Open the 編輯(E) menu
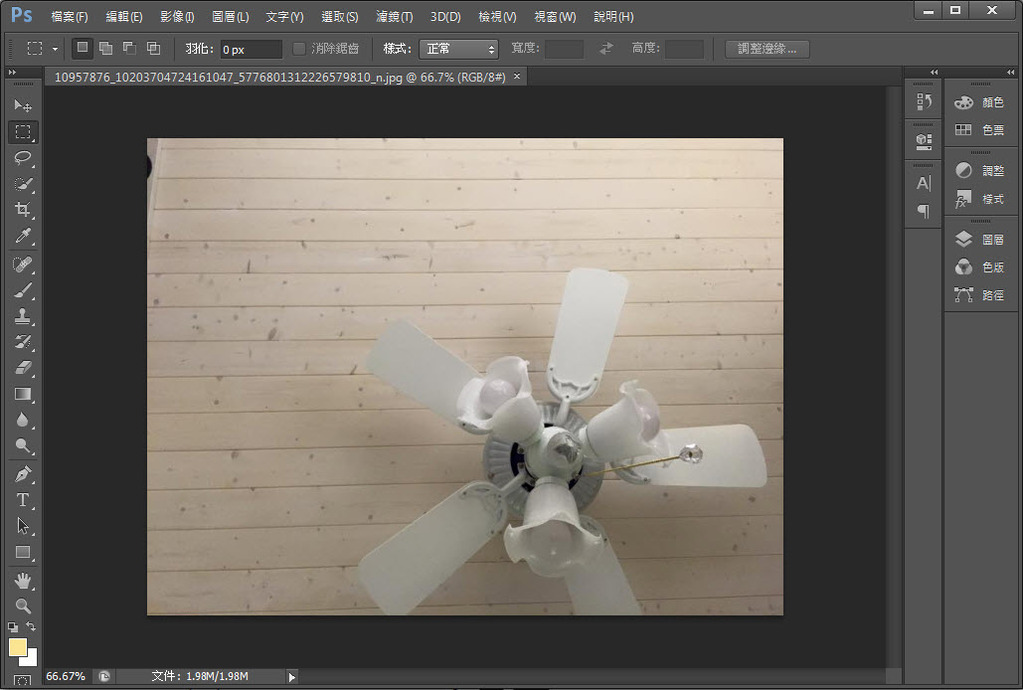Viewport: 1023px width, 690px height. pyautogui.click(x=124, y=17)
